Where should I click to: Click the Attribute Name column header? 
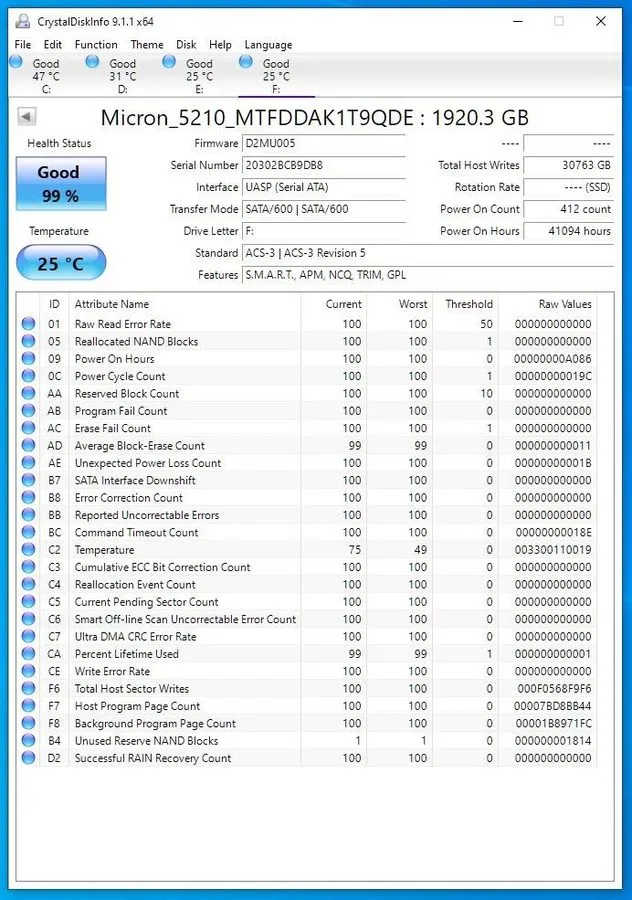click(x=184, y=304)
